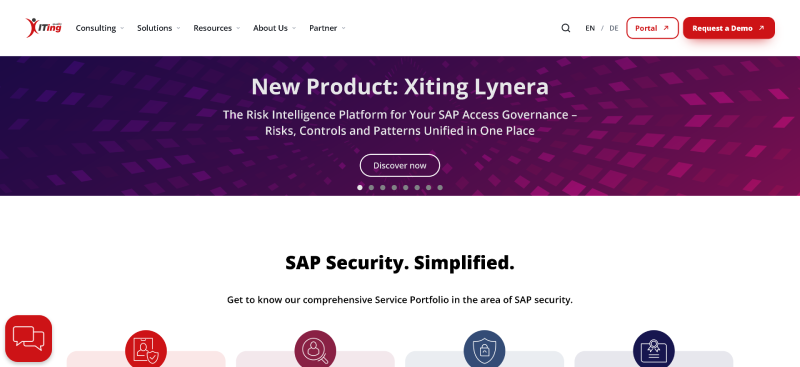Expand the Partner dropdown menu

pos(327,28)
